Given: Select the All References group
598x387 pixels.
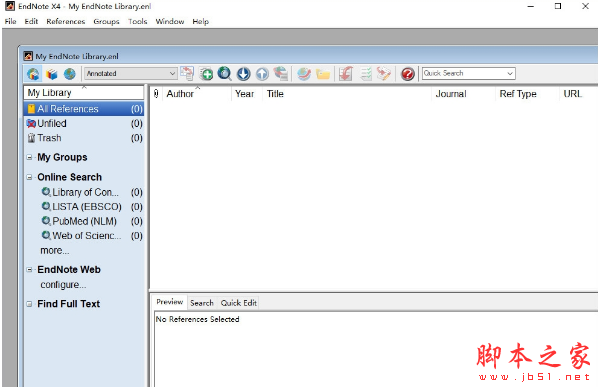Looking at the screenshot, I should point(84,109).
